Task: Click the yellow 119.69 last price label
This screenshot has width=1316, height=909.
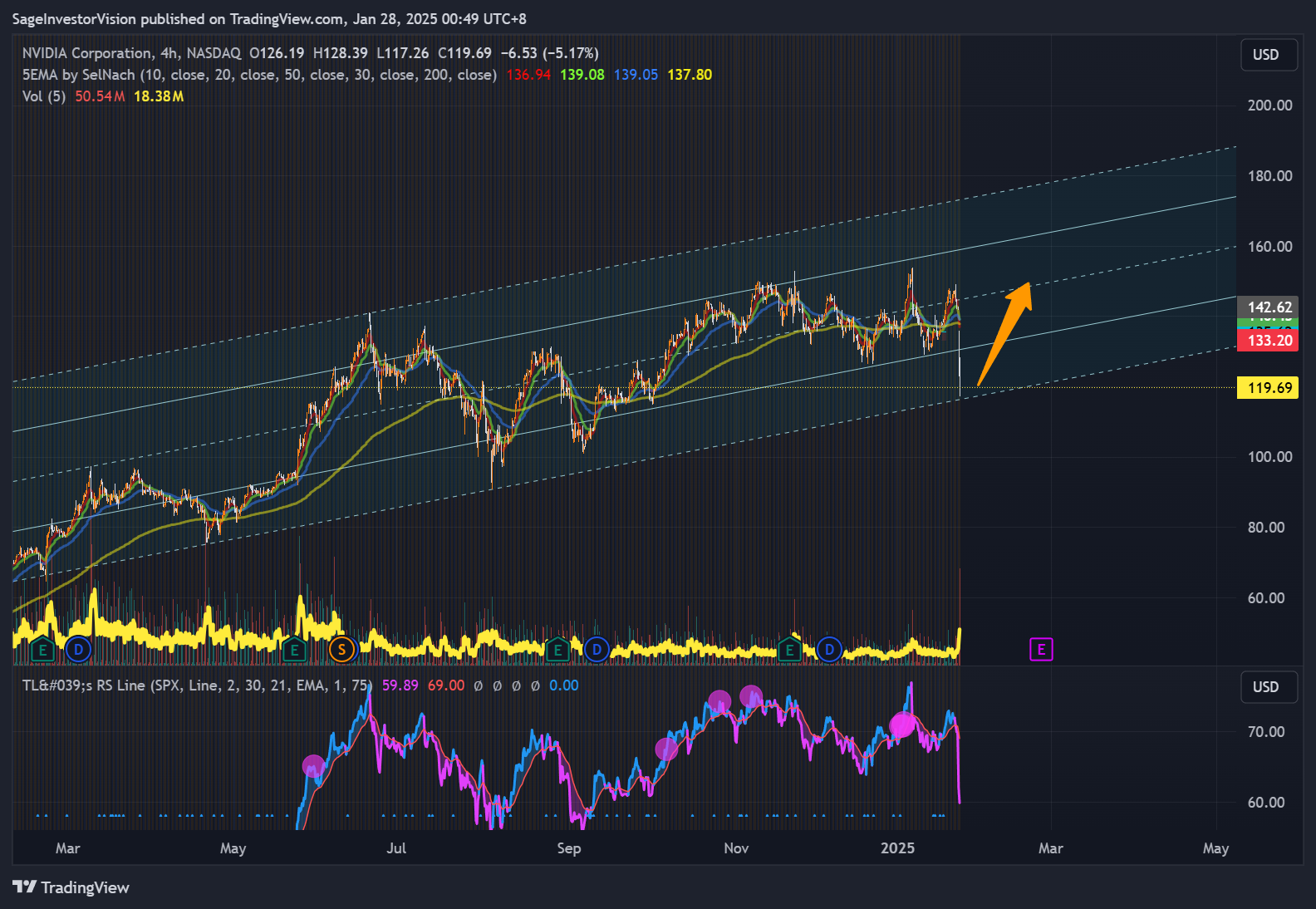Action: (x=1268, y=388)
